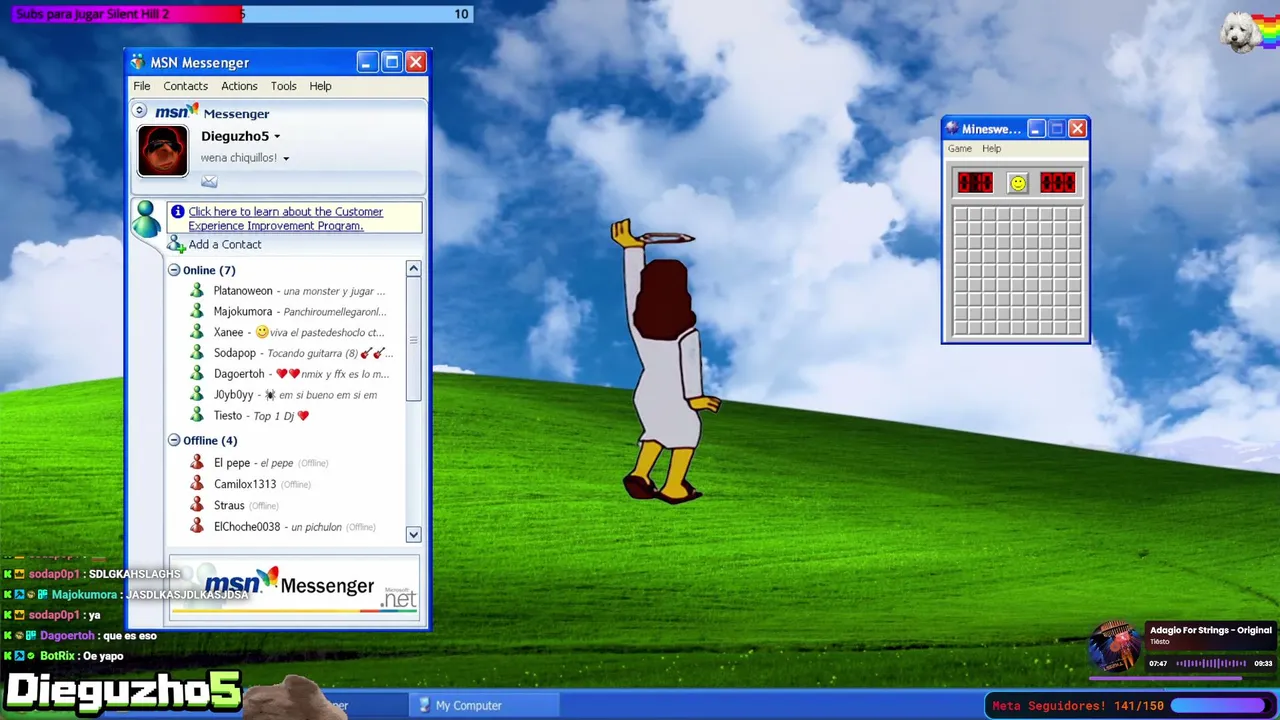The width and height of the screenshot is (1280, 720).
Task: Click Sodapop's online status icon
Action: coord(197,353)
